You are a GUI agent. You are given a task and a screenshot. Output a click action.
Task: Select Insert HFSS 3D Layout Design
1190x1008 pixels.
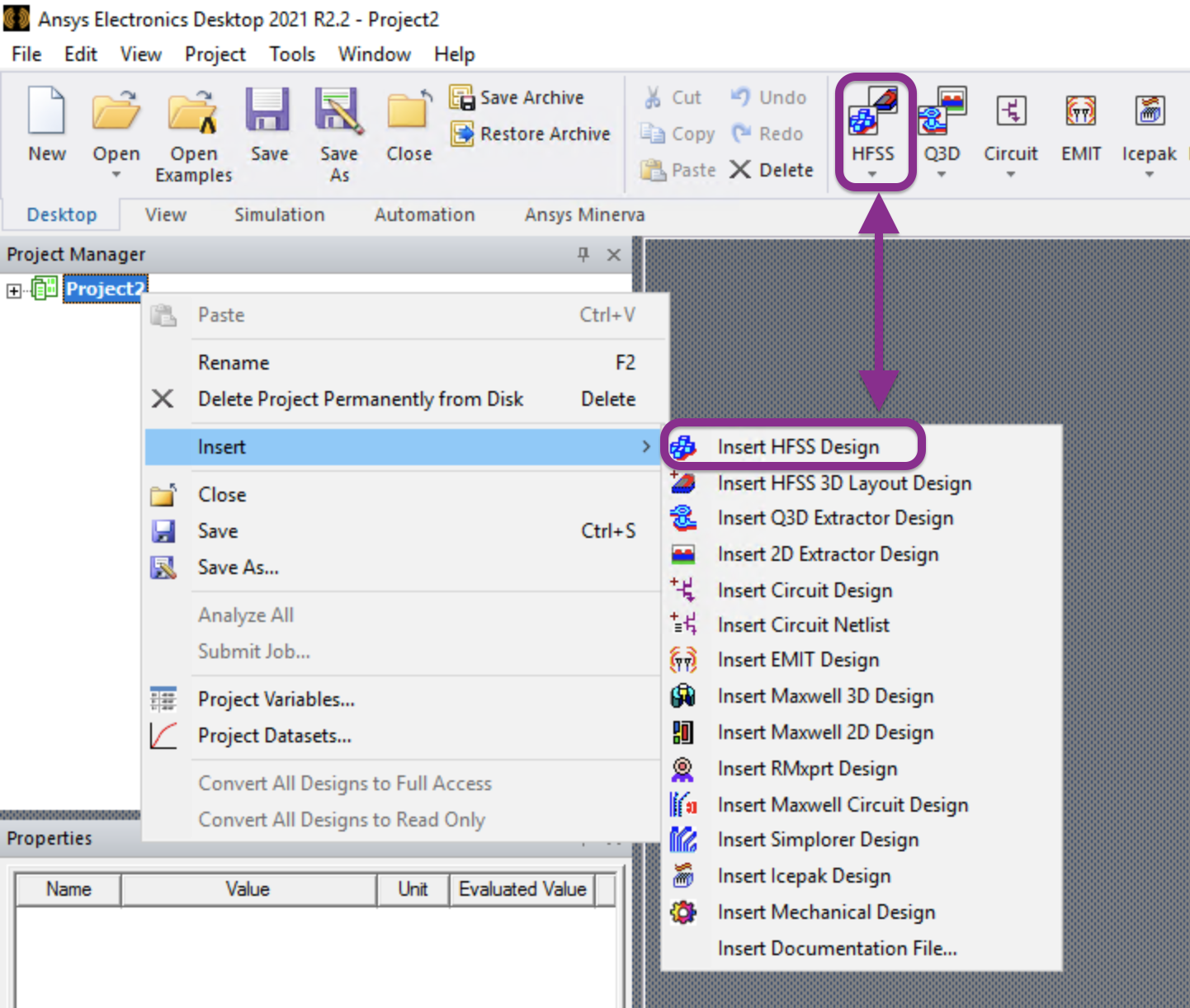[862, 483]
